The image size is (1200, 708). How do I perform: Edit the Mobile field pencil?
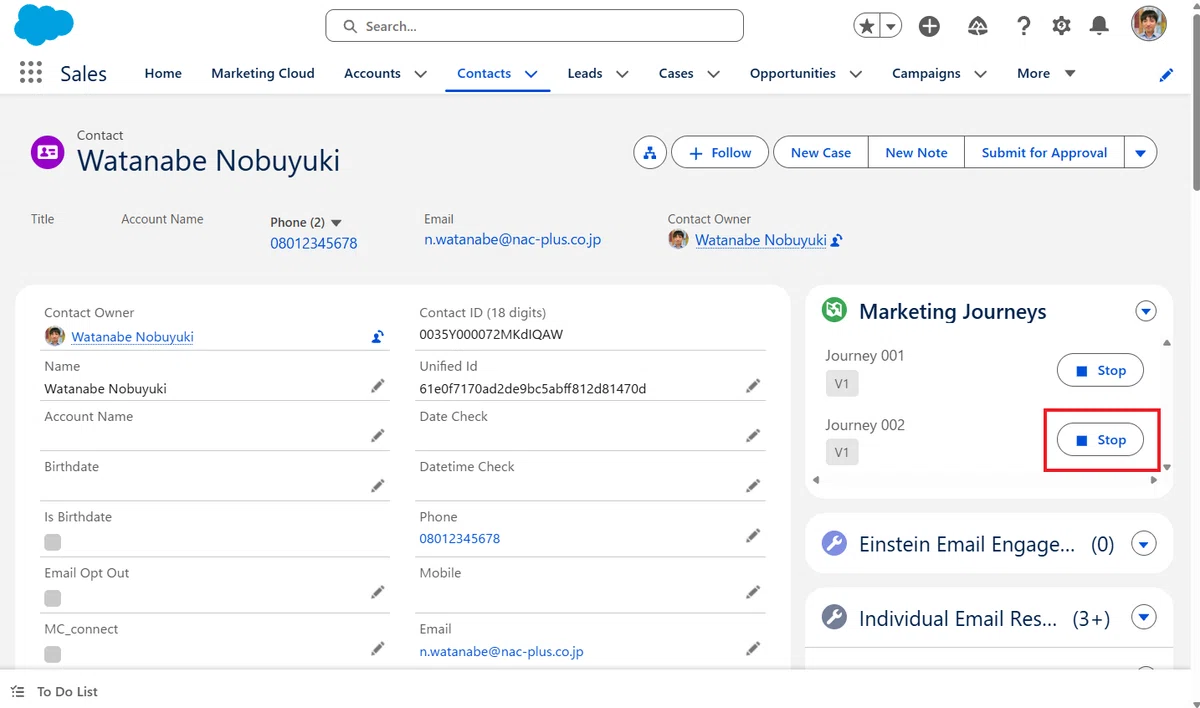(753, 592)
